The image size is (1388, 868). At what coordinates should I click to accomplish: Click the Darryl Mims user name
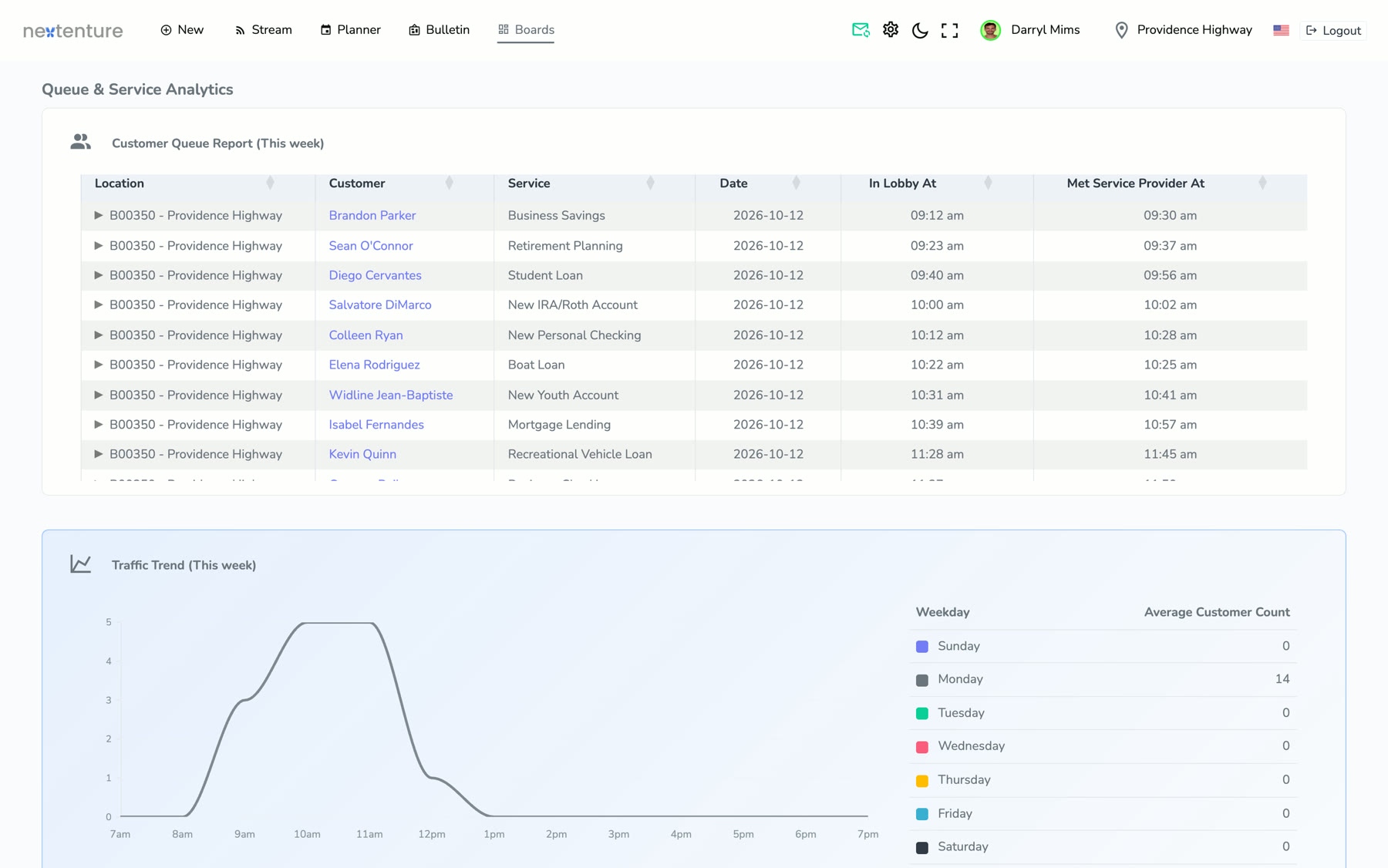pyautogui.click(x=1046, y=30)
